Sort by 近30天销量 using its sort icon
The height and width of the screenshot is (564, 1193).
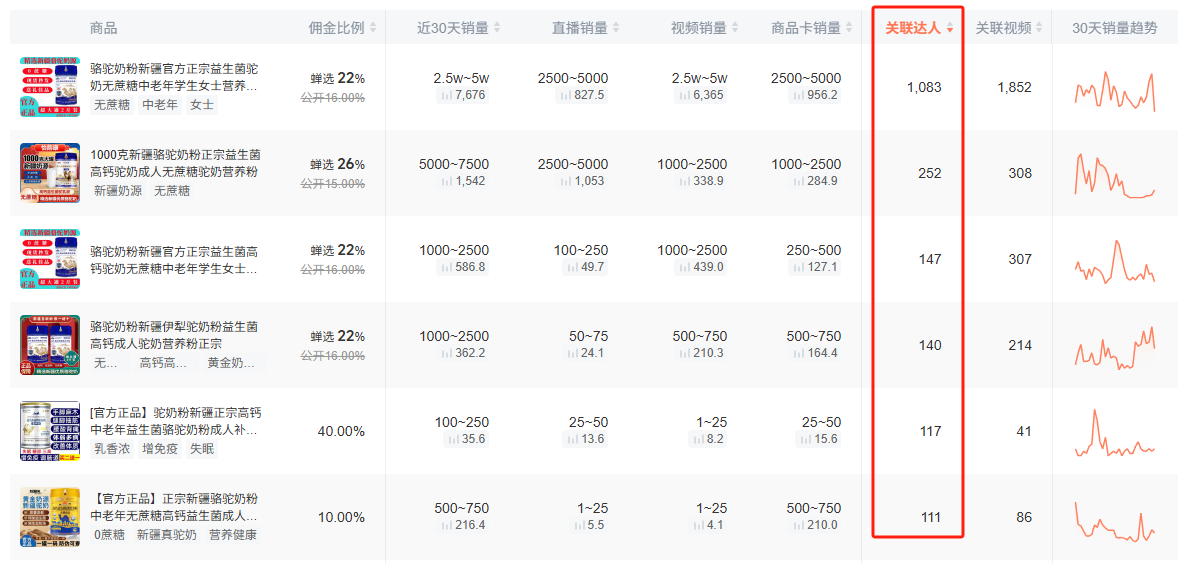[497, 28]
